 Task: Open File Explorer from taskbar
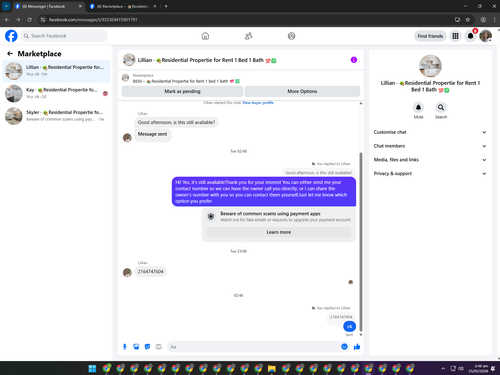coord(272,368)
